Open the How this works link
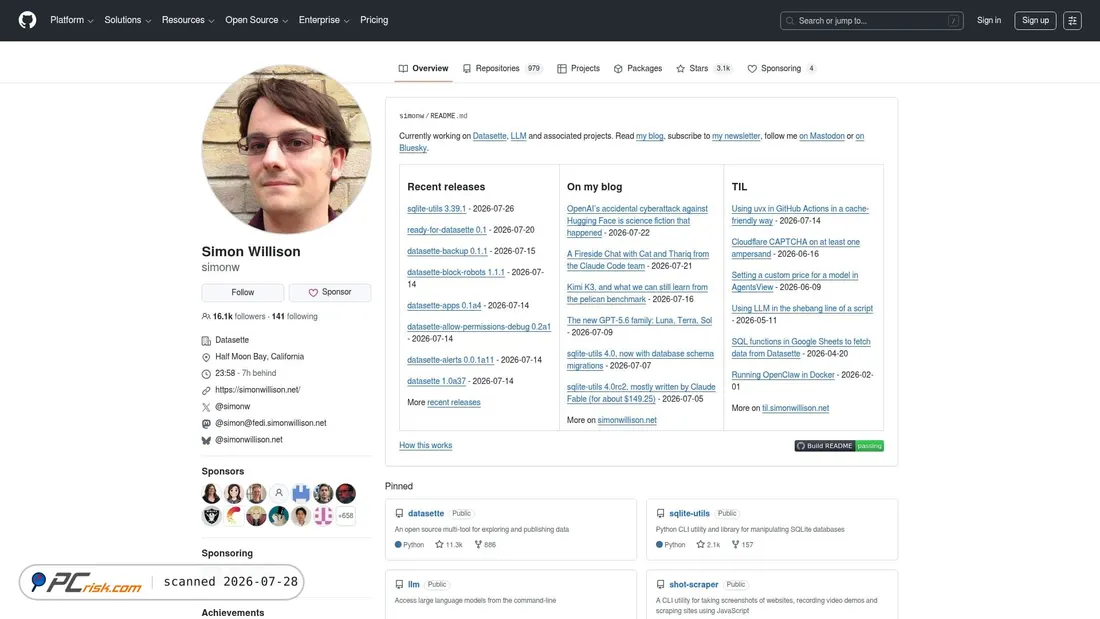 [x=425, y=446]
